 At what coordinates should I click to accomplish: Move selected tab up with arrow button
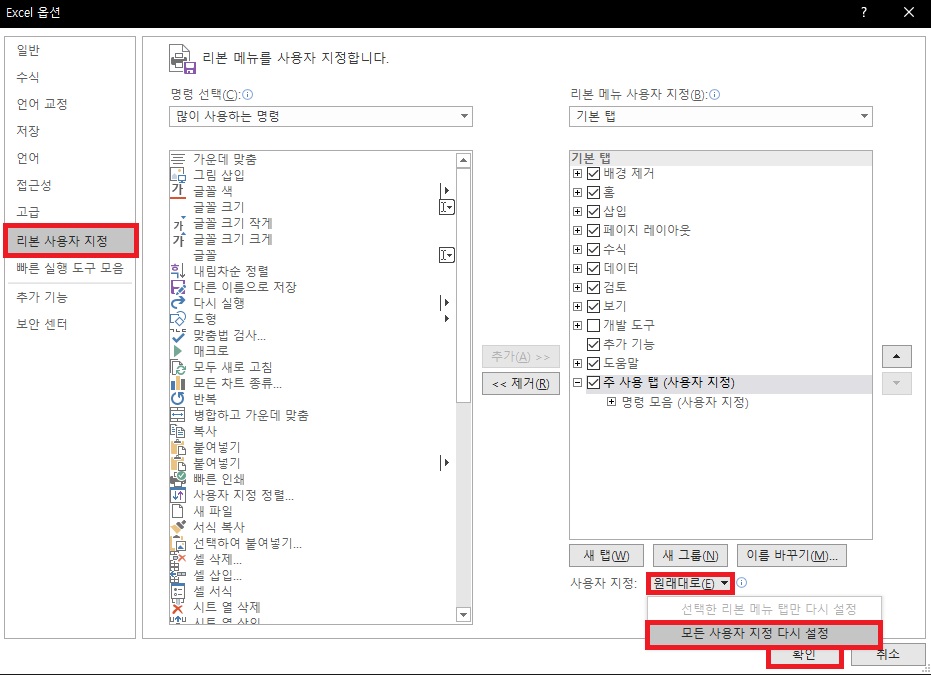coord(897,357)
